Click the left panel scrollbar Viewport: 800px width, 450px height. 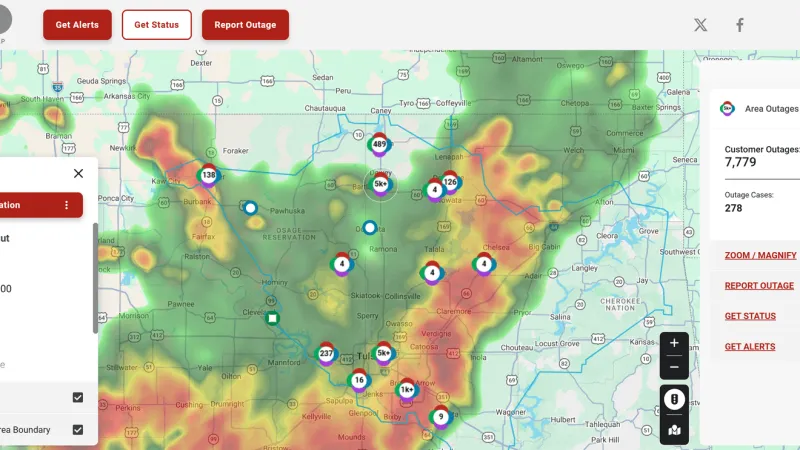pyautogui.click(x=95, y=278)
